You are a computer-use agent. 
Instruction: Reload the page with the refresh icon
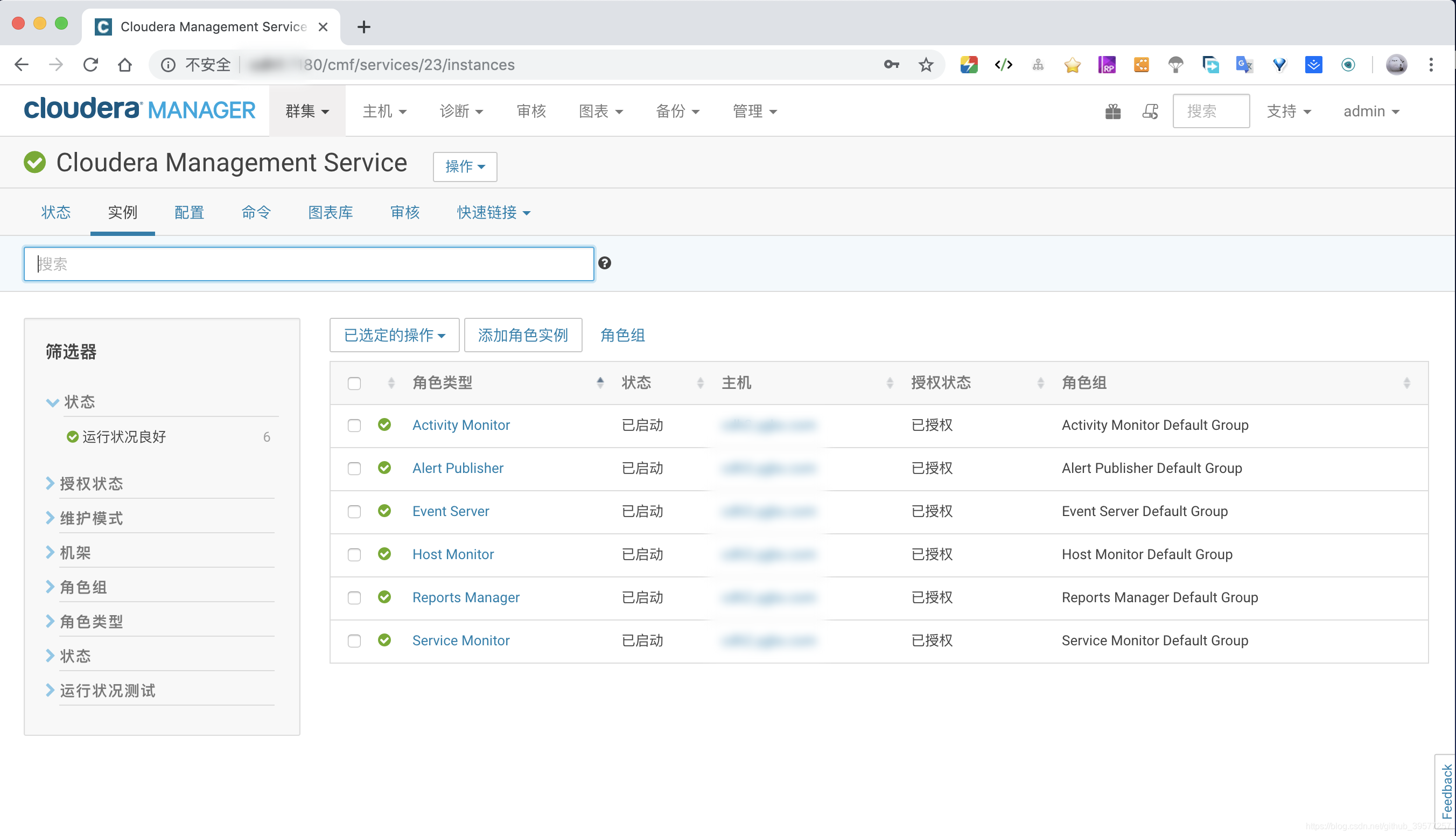click(x=90, y=65)
